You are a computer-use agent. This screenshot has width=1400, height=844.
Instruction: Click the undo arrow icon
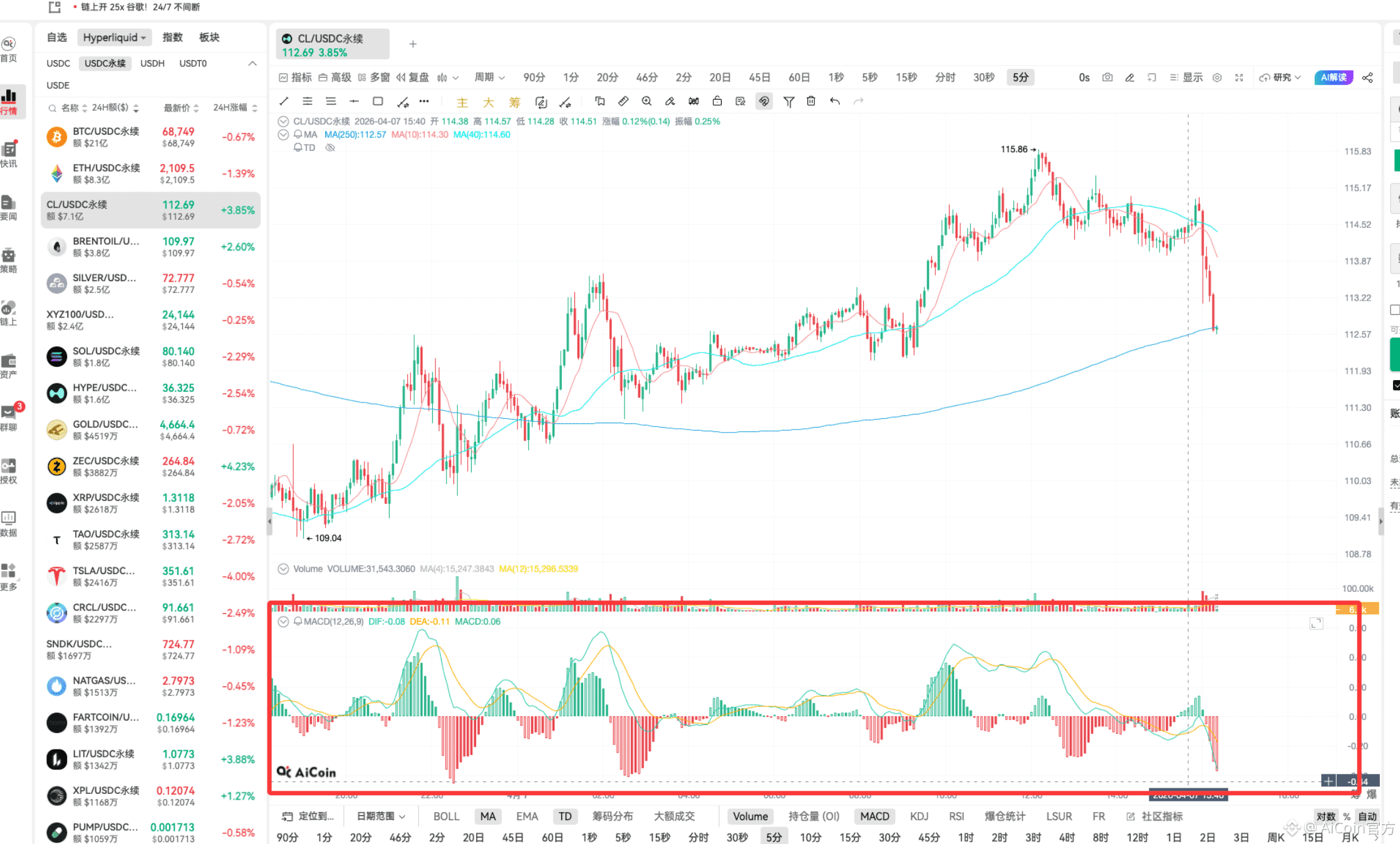click(x=834, y=101)
